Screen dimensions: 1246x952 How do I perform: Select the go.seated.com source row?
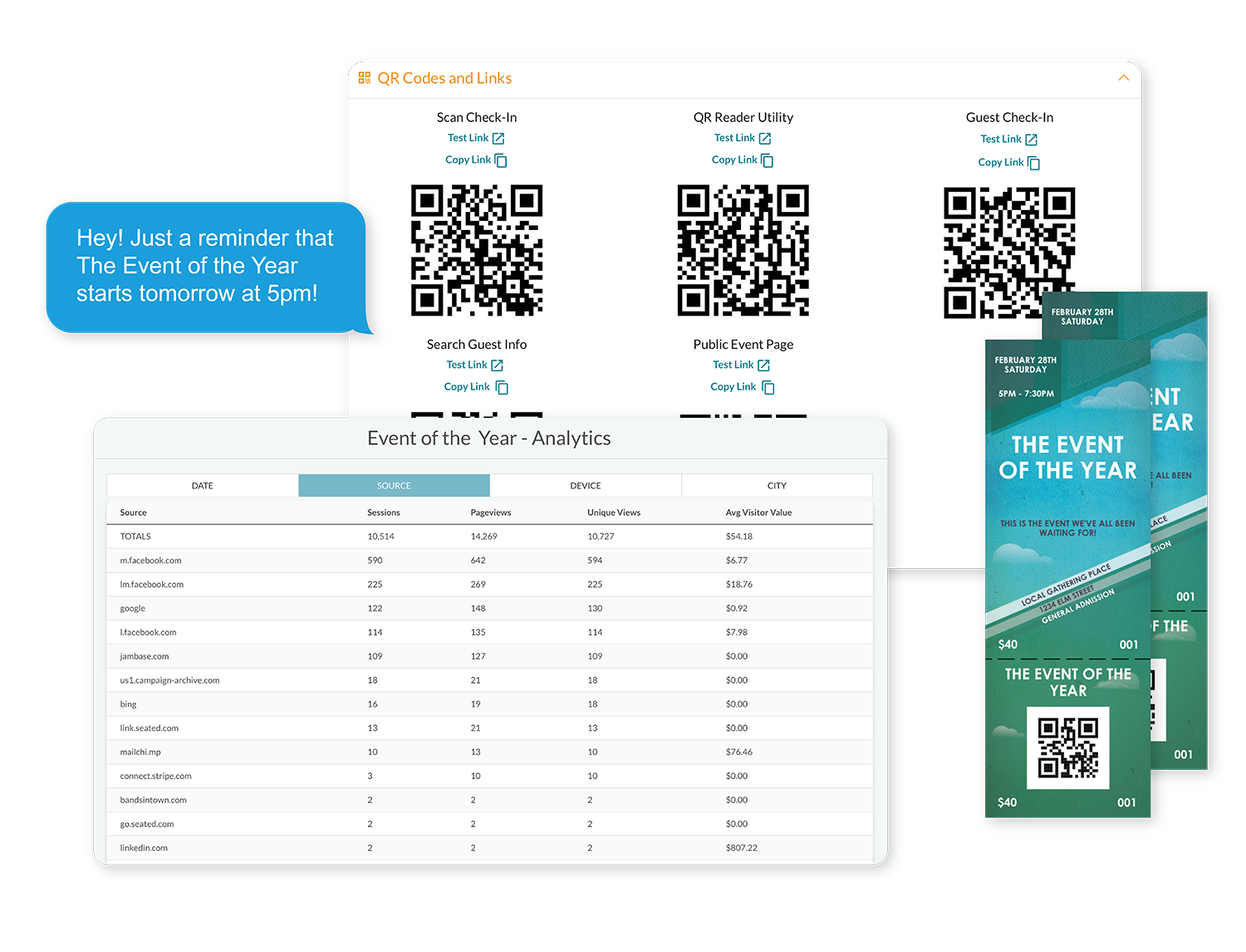(x=490, y=824)
